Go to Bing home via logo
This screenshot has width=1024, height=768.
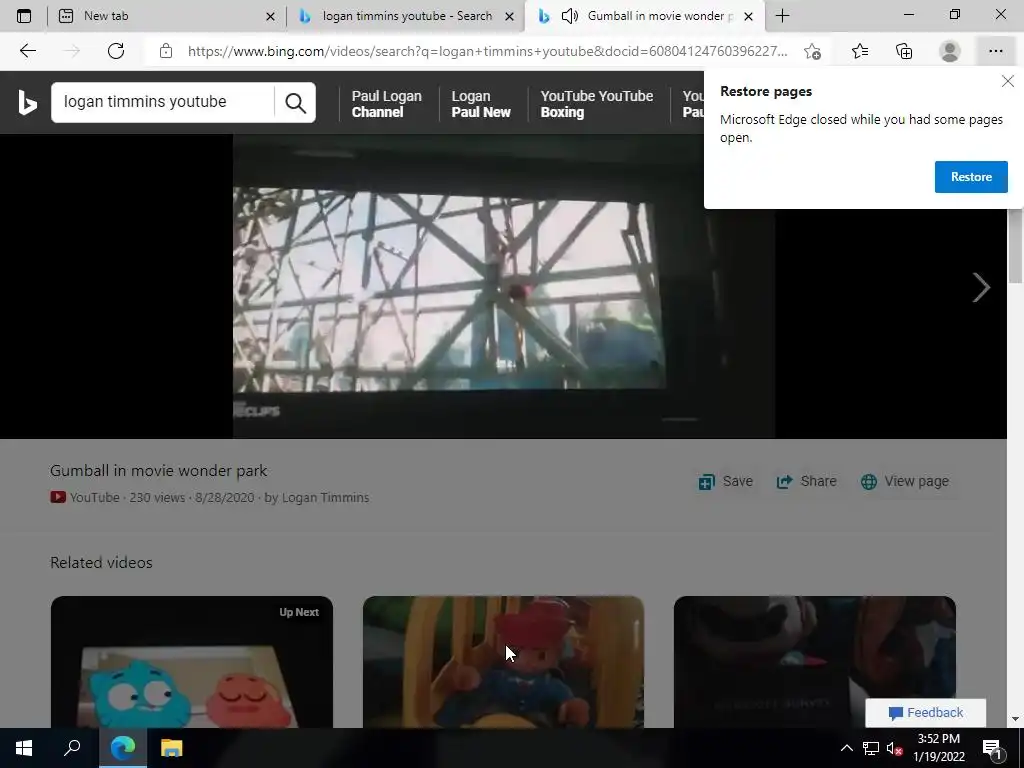pos(27,103)
